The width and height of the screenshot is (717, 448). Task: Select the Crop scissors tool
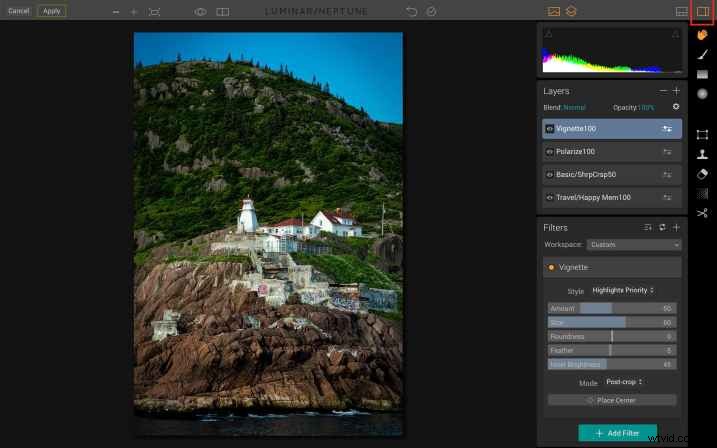(x=702, y=213)
